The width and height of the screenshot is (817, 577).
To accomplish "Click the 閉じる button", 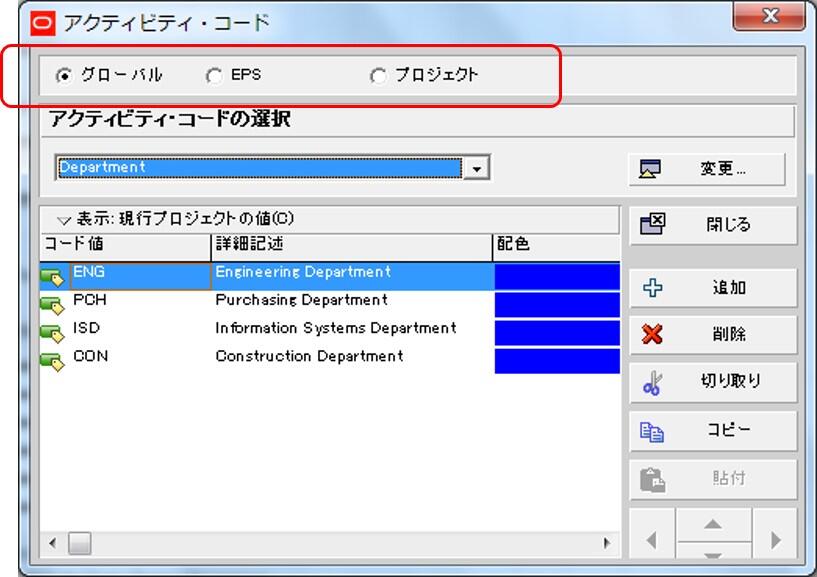I will [x=713, y=225].
